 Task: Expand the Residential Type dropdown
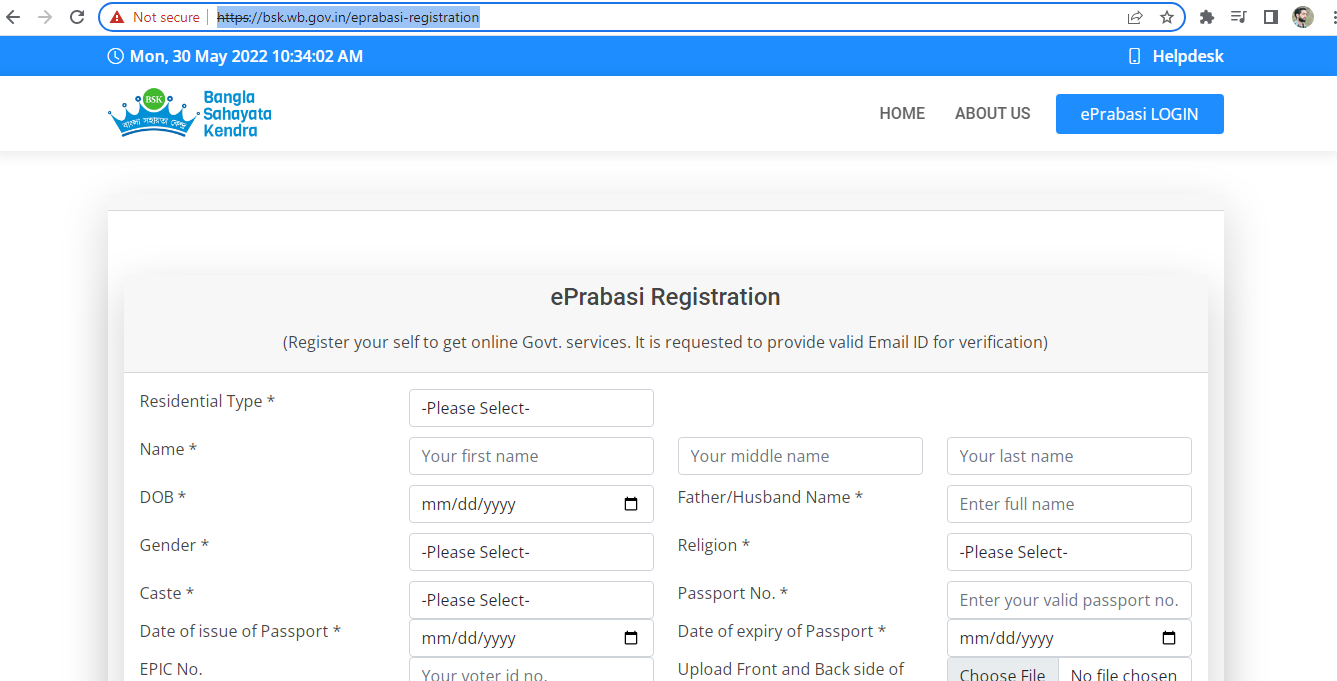point(531,408)
